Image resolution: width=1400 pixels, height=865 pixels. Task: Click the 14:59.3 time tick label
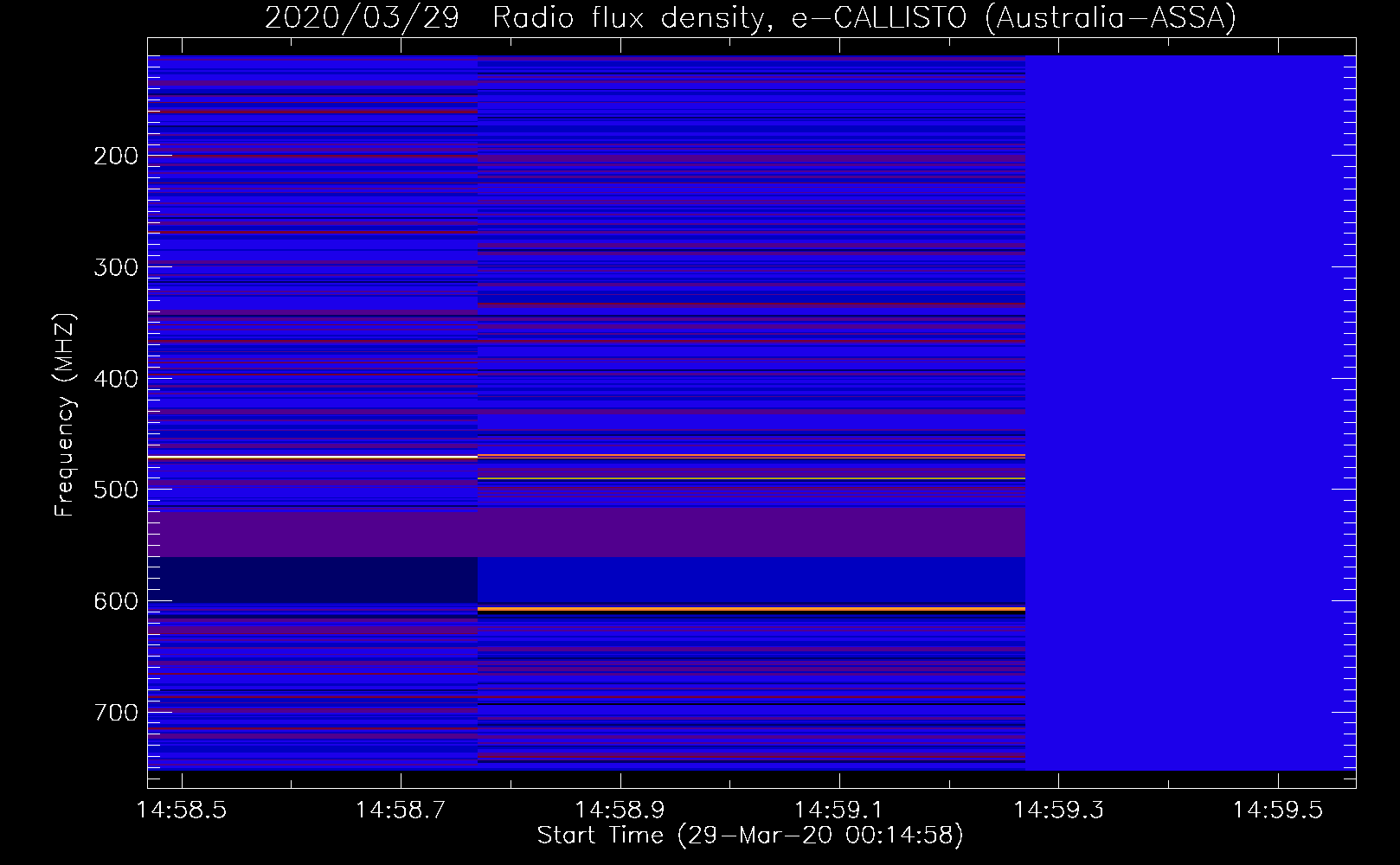click(x=1059, y=811)
